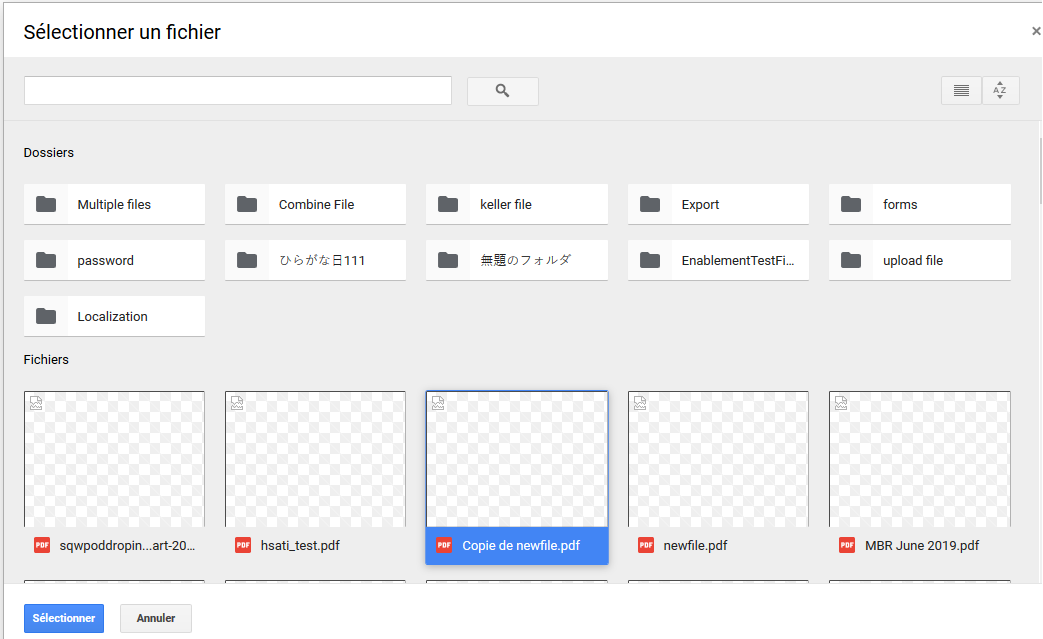The image size is (1043, 639).
Task: Click the broken-image placeholder icon on newfile.pdf preview
Action: pyautogui.click(x=639, y=402)
